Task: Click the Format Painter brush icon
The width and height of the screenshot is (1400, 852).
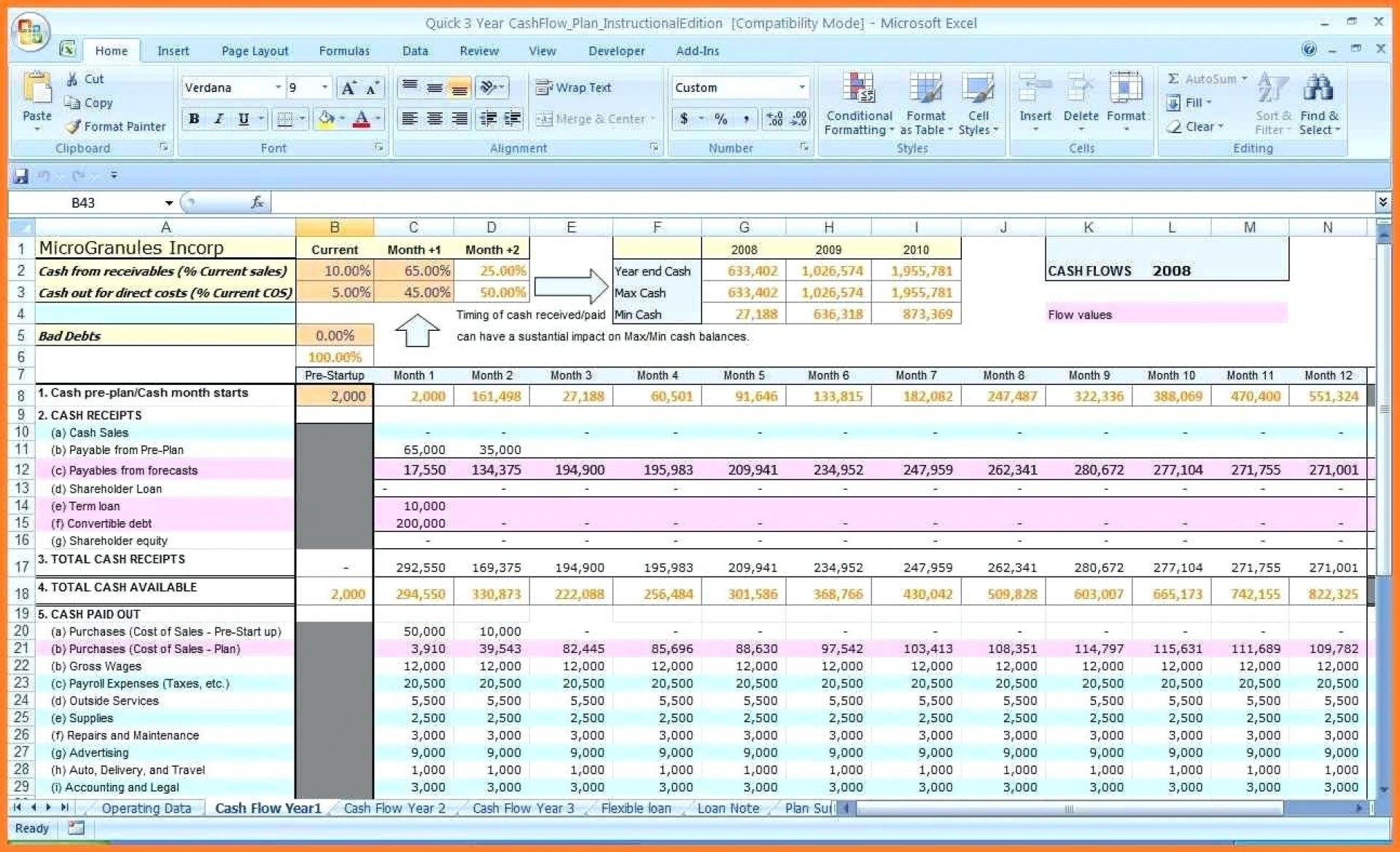Action: point(73,127)
